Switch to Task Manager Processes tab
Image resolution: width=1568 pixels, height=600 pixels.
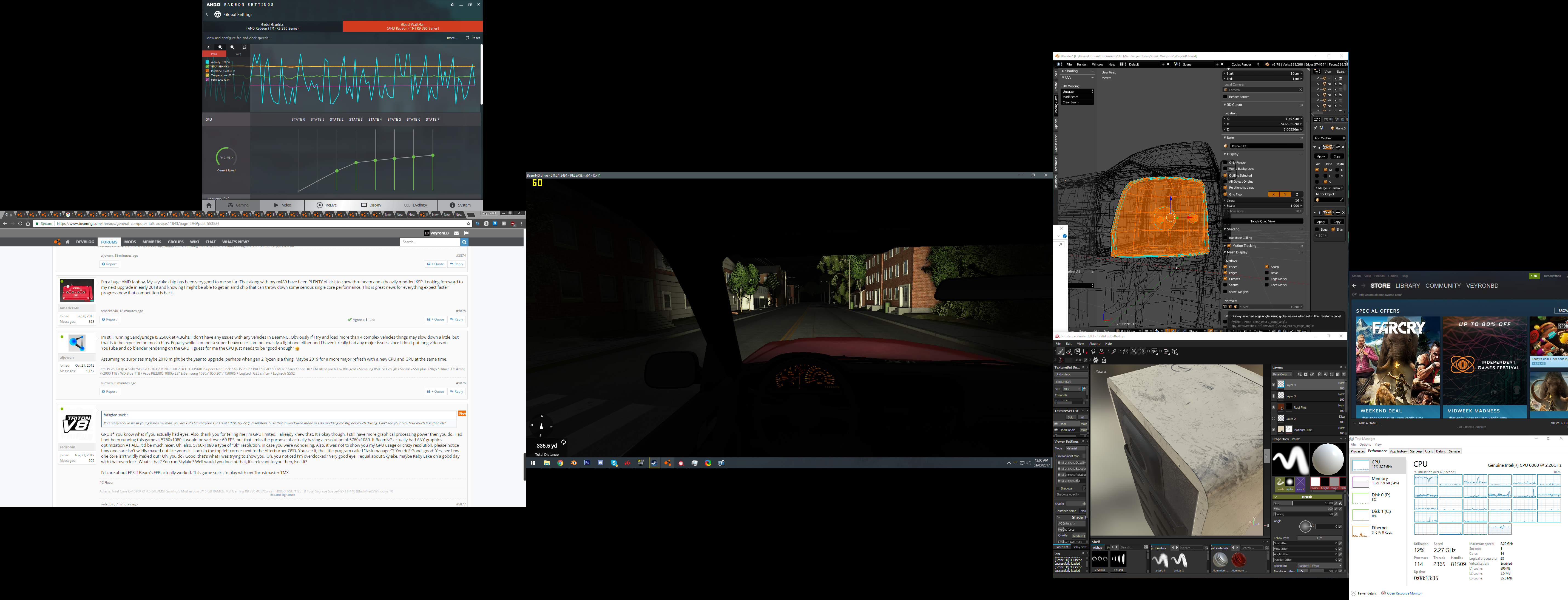(x=1358, y=451)
